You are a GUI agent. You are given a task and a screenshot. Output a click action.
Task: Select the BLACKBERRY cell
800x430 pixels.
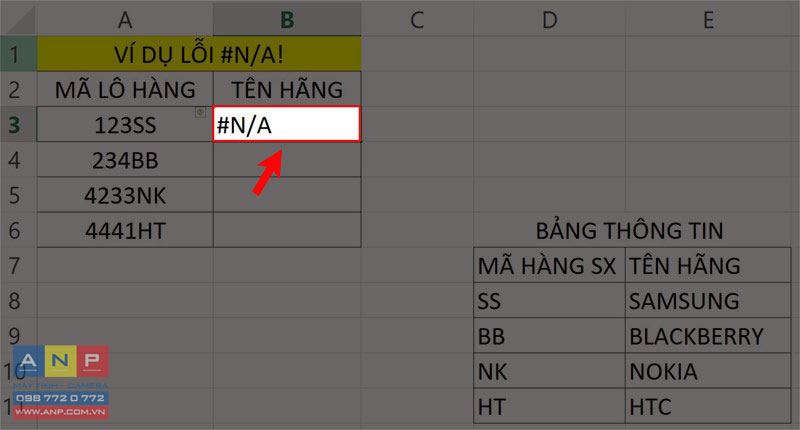coord(708,336)
